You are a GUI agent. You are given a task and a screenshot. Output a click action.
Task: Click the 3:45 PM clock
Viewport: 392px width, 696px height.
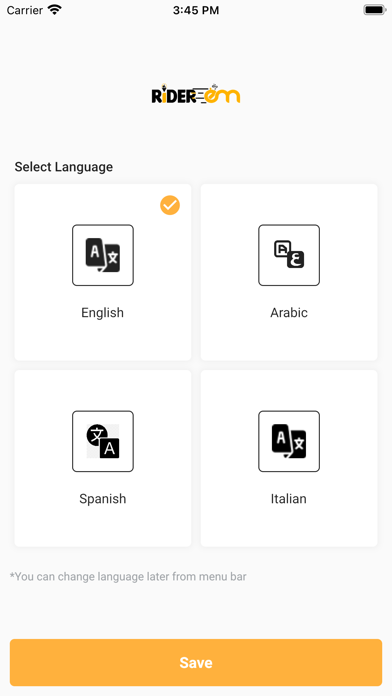coord(196,10)
